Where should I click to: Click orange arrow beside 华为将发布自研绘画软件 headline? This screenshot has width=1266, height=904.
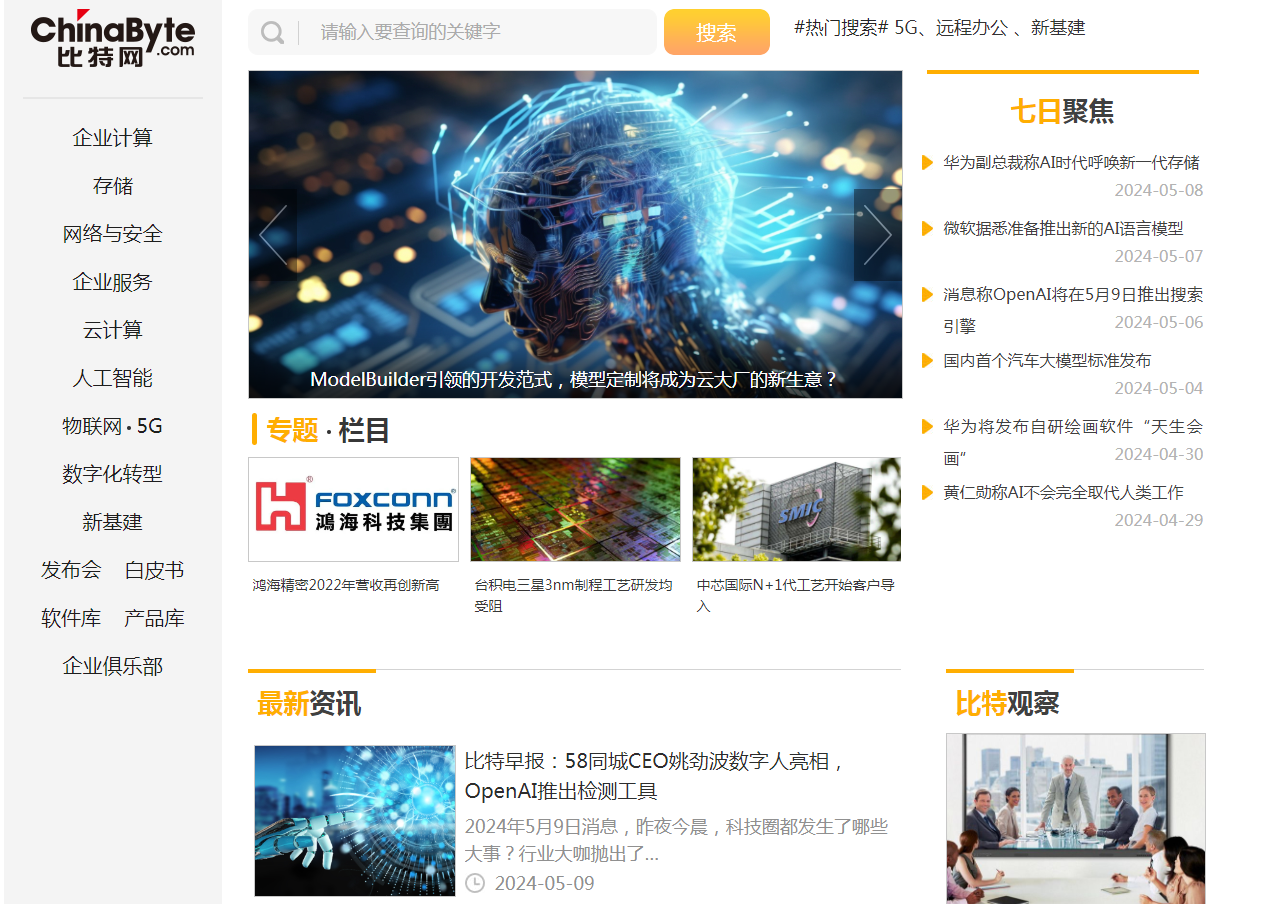(927, 426)
